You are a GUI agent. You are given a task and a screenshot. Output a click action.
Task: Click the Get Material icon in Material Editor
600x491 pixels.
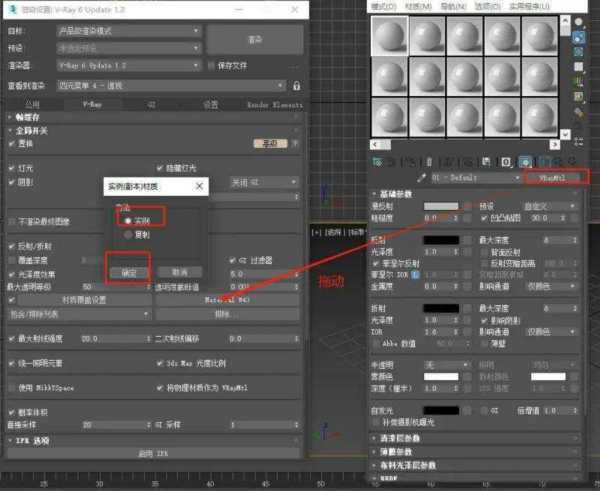coord(377,162)
